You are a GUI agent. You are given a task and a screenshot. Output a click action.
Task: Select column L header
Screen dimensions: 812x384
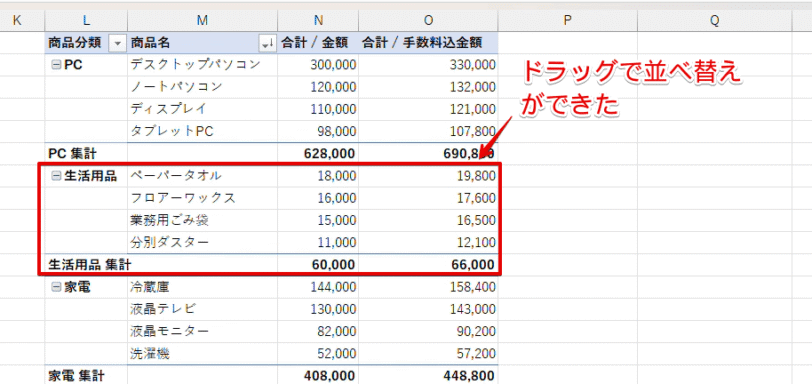[x=86, y=20]
